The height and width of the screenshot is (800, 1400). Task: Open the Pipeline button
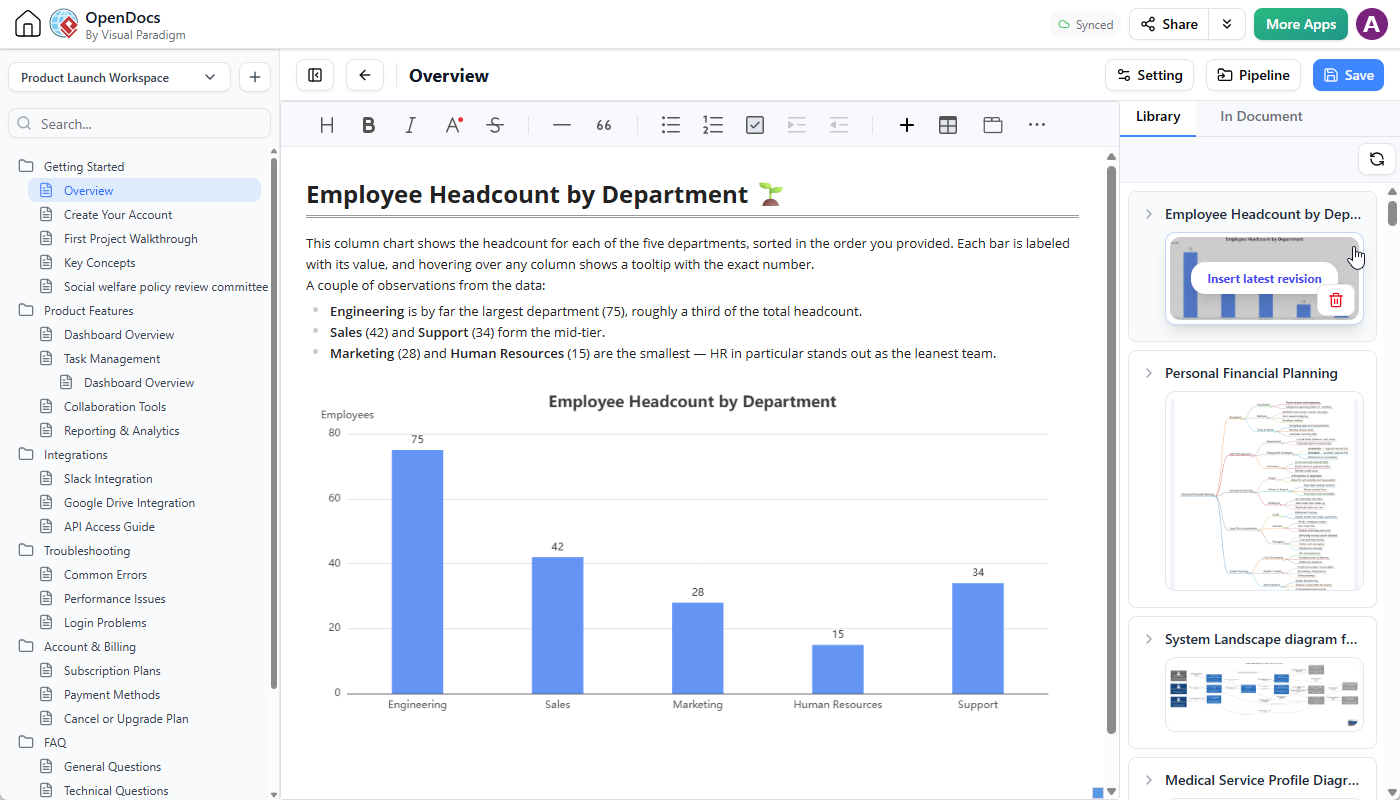1254,75
